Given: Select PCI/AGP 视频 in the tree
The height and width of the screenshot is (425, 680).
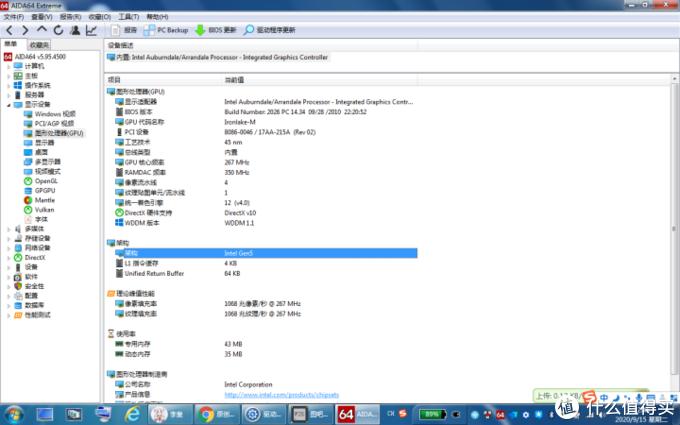Looking at the screenshot, I should point(49,124).
